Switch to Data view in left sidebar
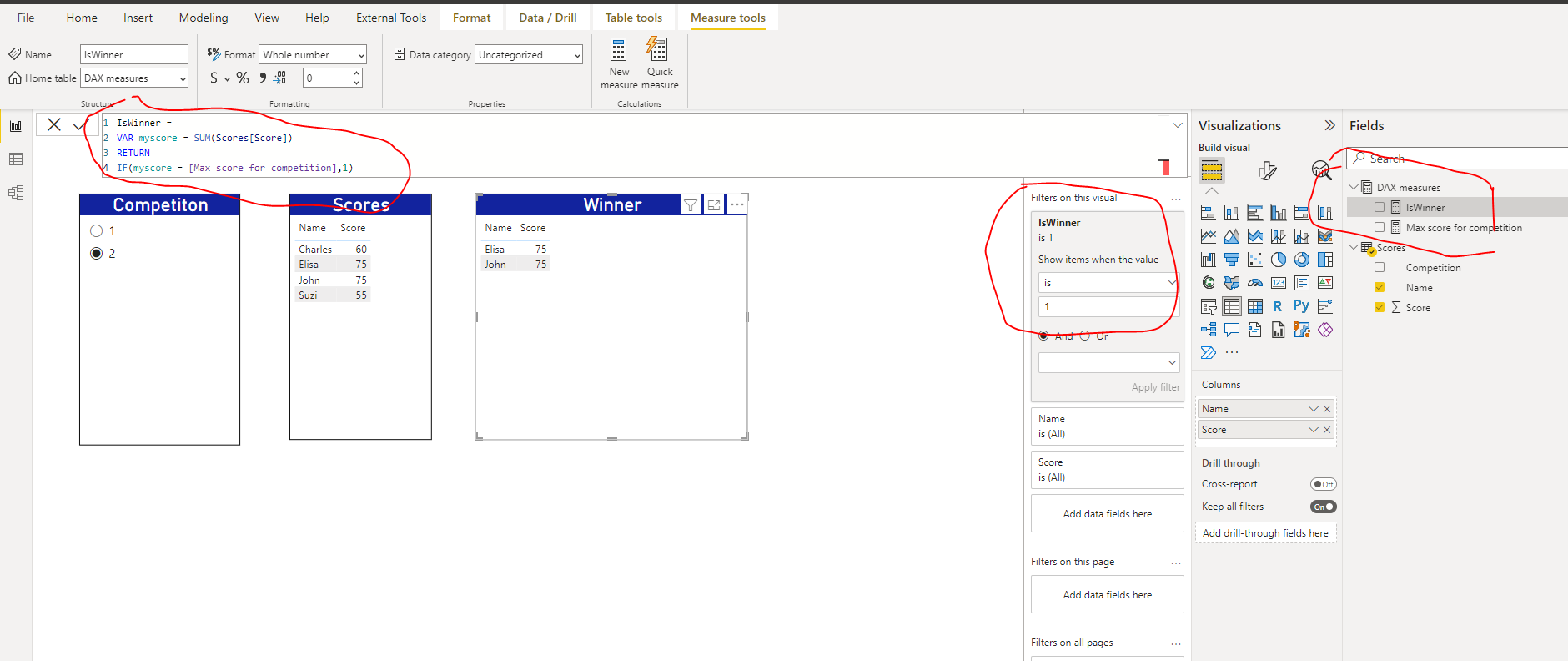The width and height of the screenshot is (1568, 661). [x=16, y=159]
